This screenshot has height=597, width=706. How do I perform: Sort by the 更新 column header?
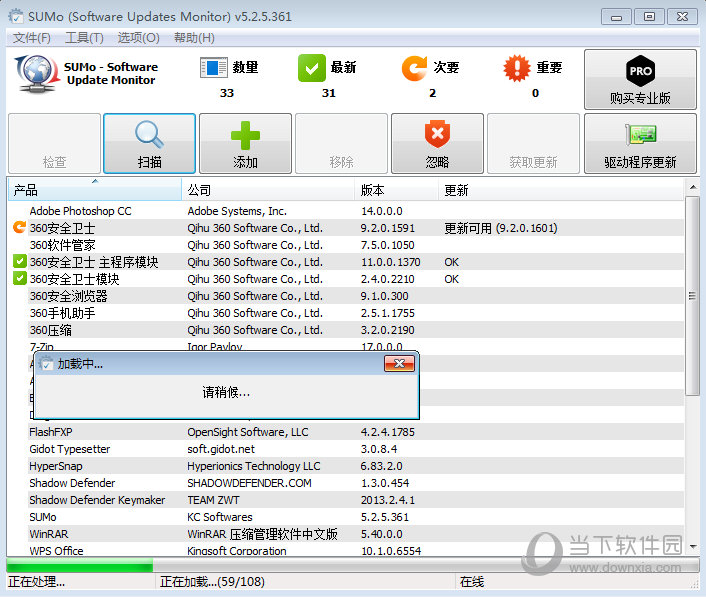tap(561, 190)
